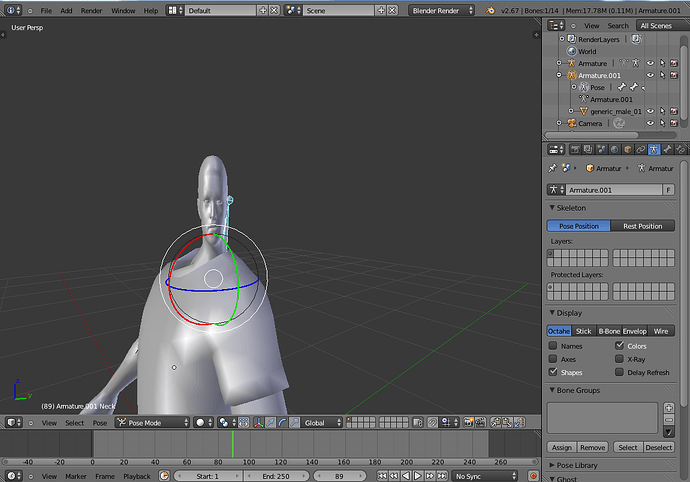Disable the Colors checkbox
The image size is (690, 482).
620,346
